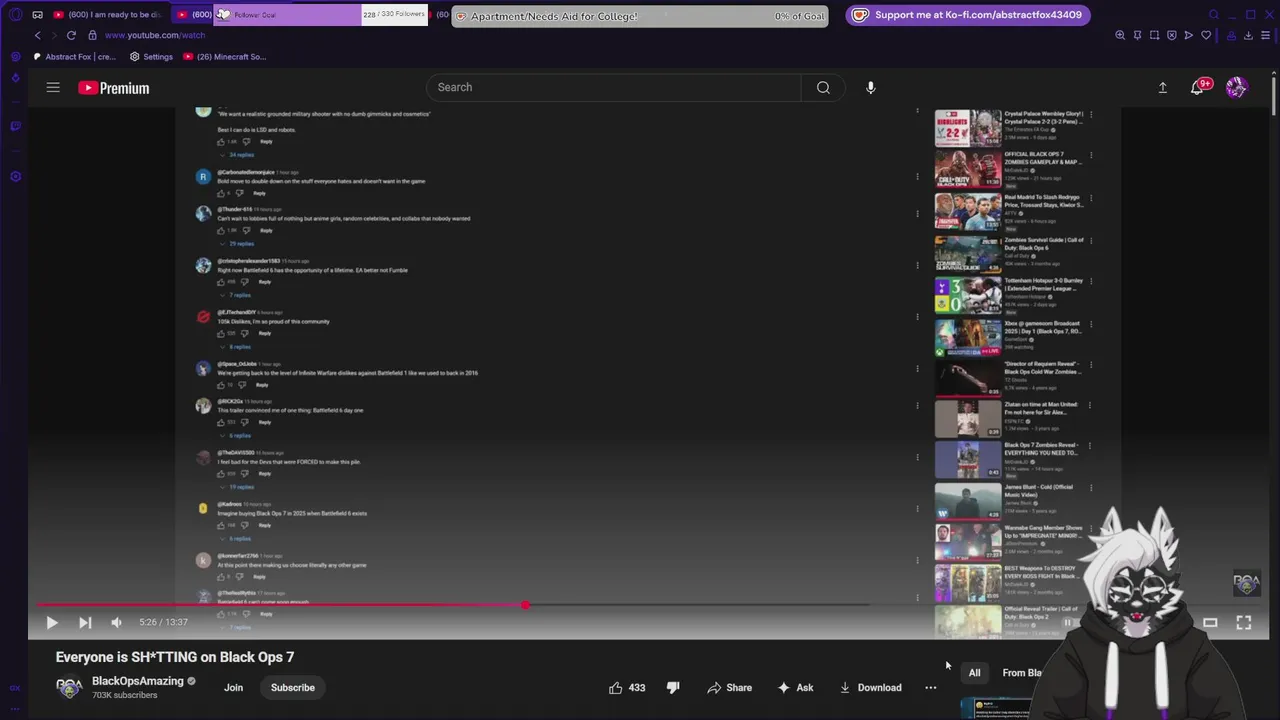Open the account avatar menu
This screenshot has height=720, width=1280.
coord(1237,88)
